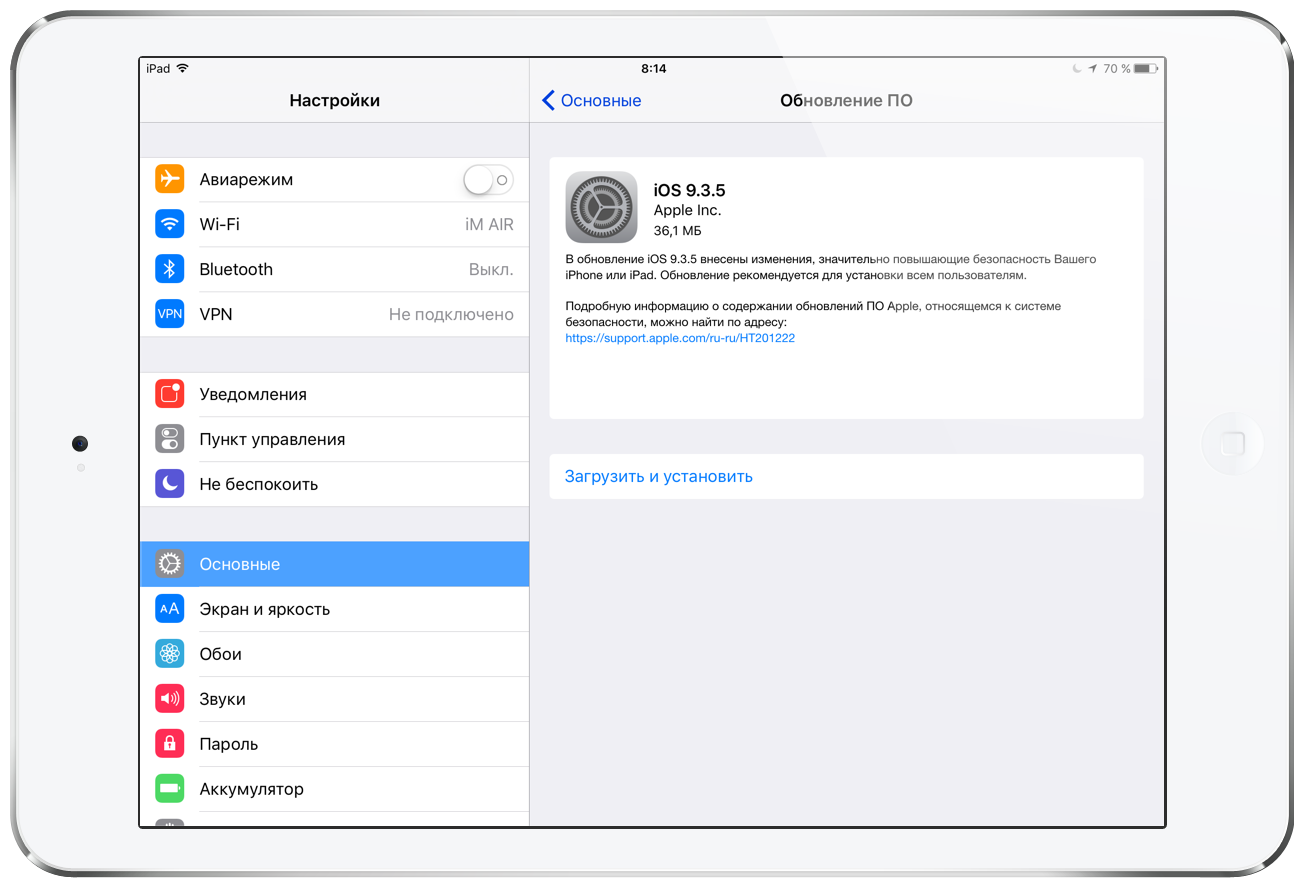Tap the battery indicator in status bar
Screen dimensions: 1304x892
pos(1147,69)
